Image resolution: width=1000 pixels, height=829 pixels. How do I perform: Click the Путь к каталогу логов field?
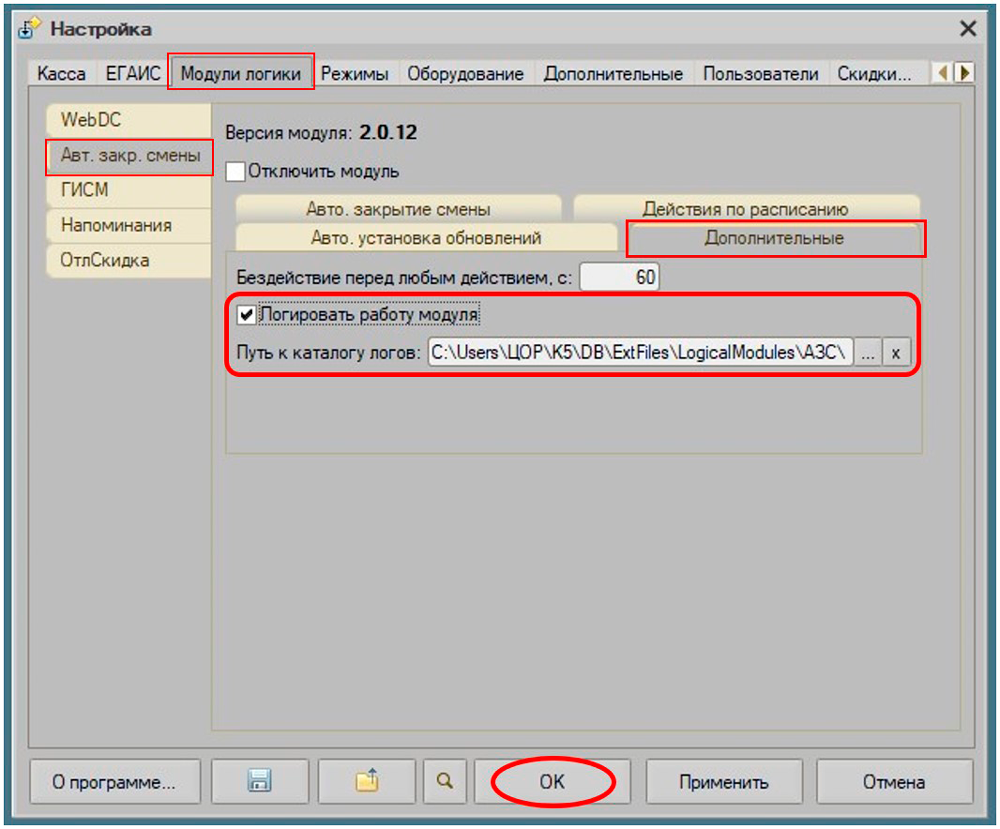[x=640, y=353]
